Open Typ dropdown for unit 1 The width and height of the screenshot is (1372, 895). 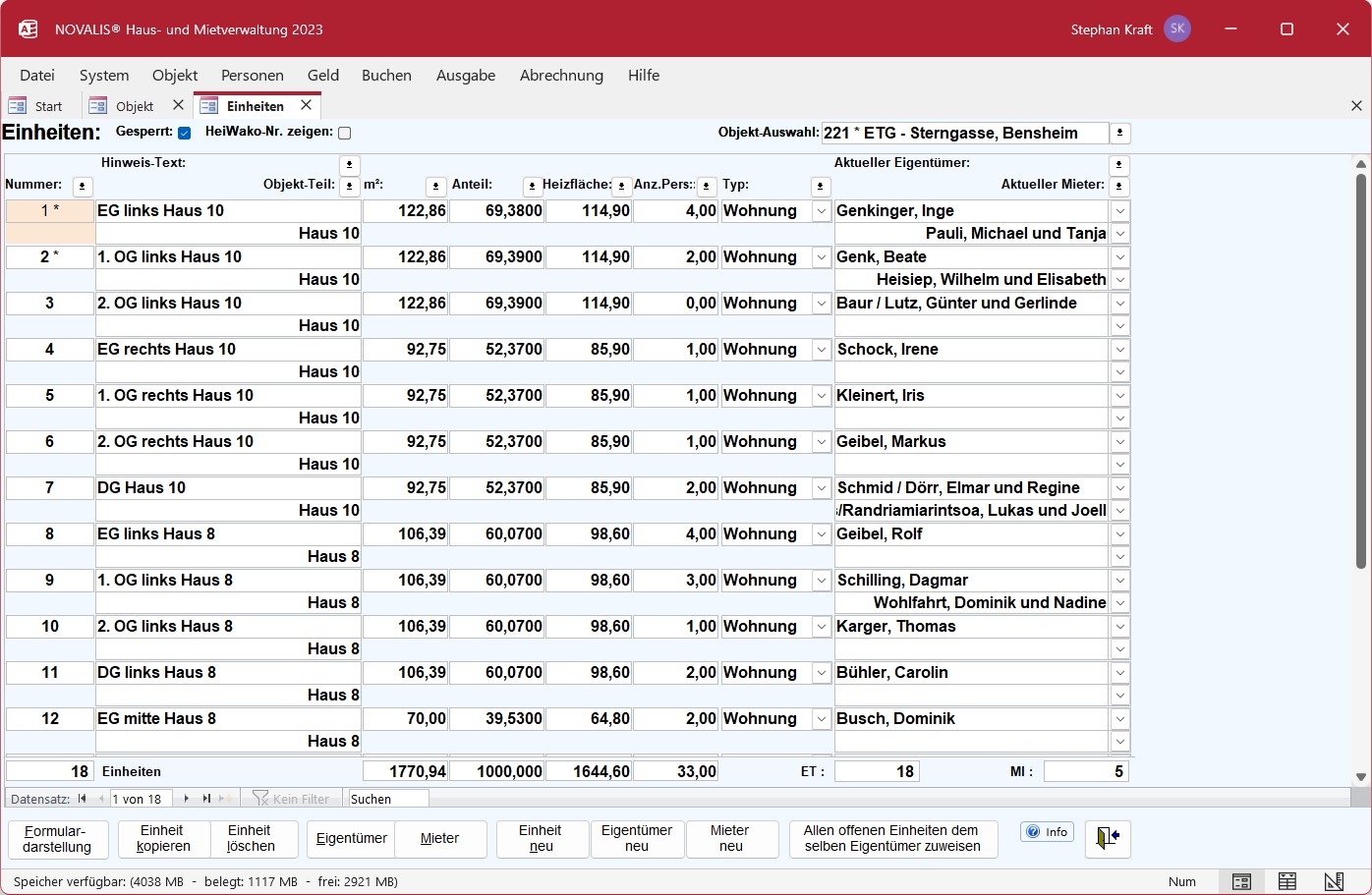[822, 211]
